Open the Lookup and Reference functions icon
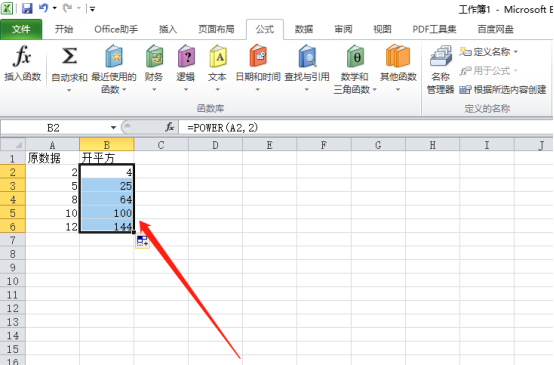Image resolution: width=554 pixels, height=365 pixels. (307, 56)
